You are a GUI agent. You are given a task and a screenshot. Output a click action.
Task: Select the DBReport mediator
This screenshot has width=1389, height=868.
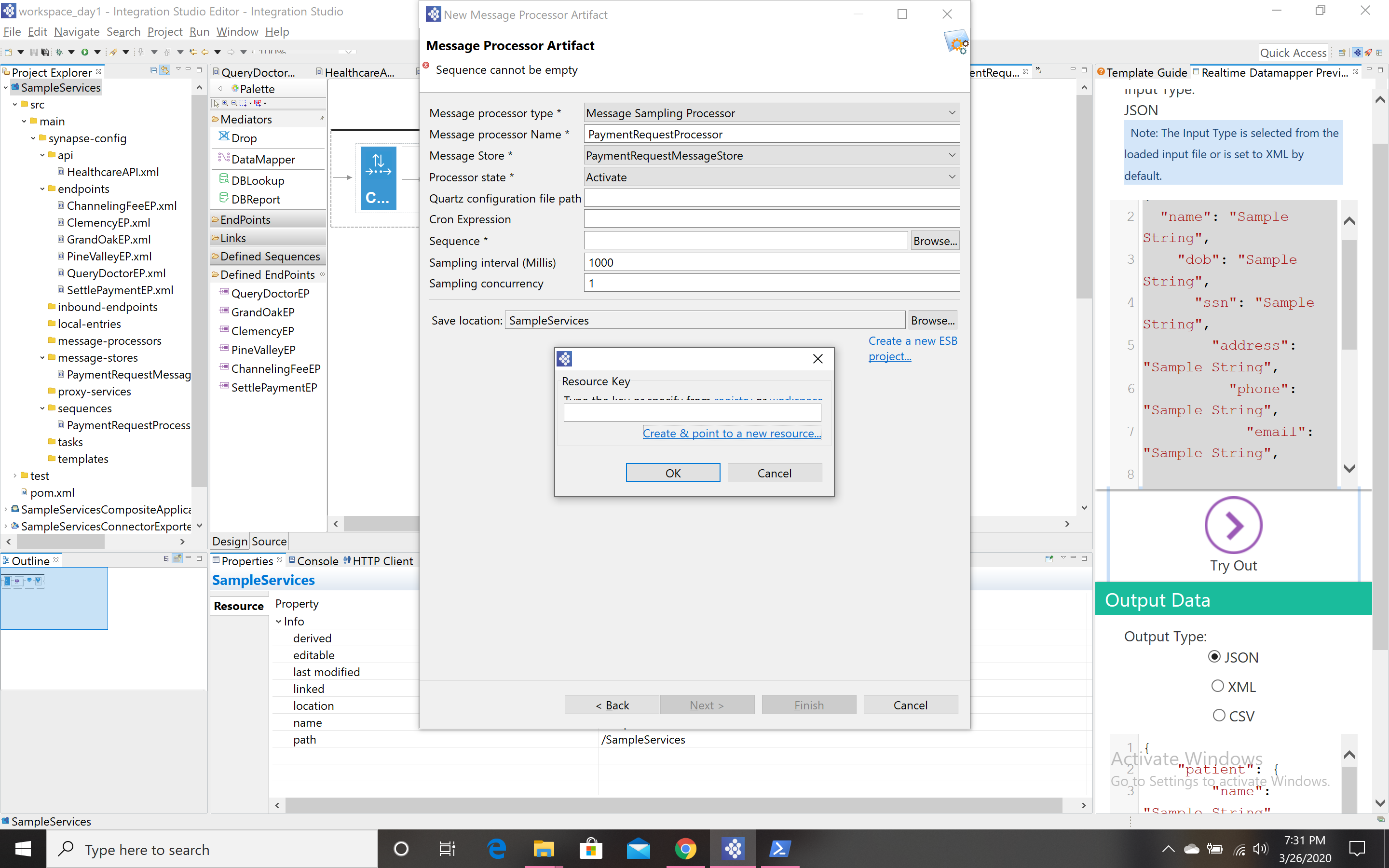click(x=256, y=199)
